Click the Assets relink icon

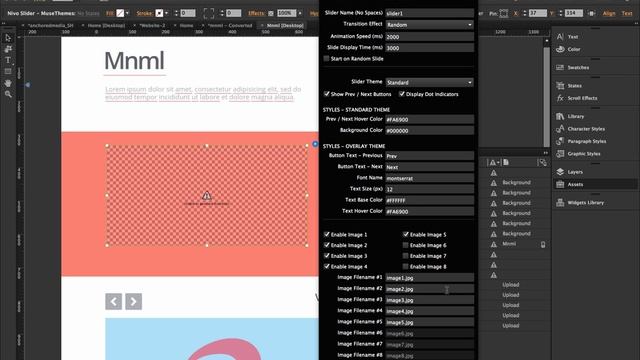coord(542,162)
